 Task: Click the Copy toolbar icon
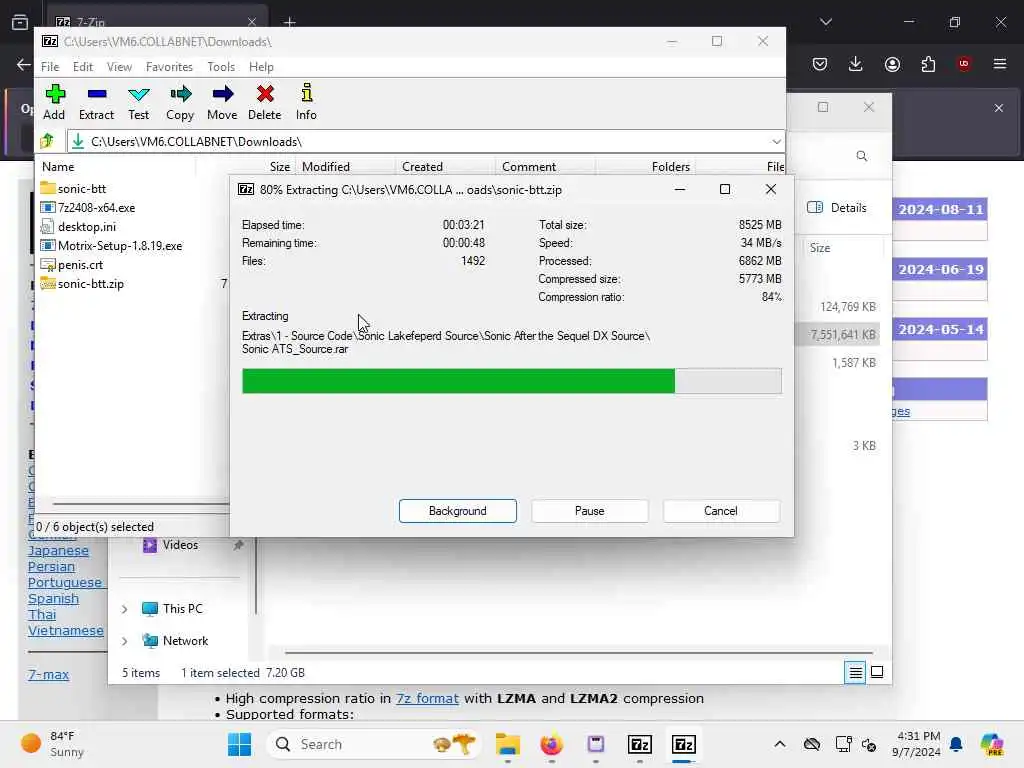[x=180, y=102]
